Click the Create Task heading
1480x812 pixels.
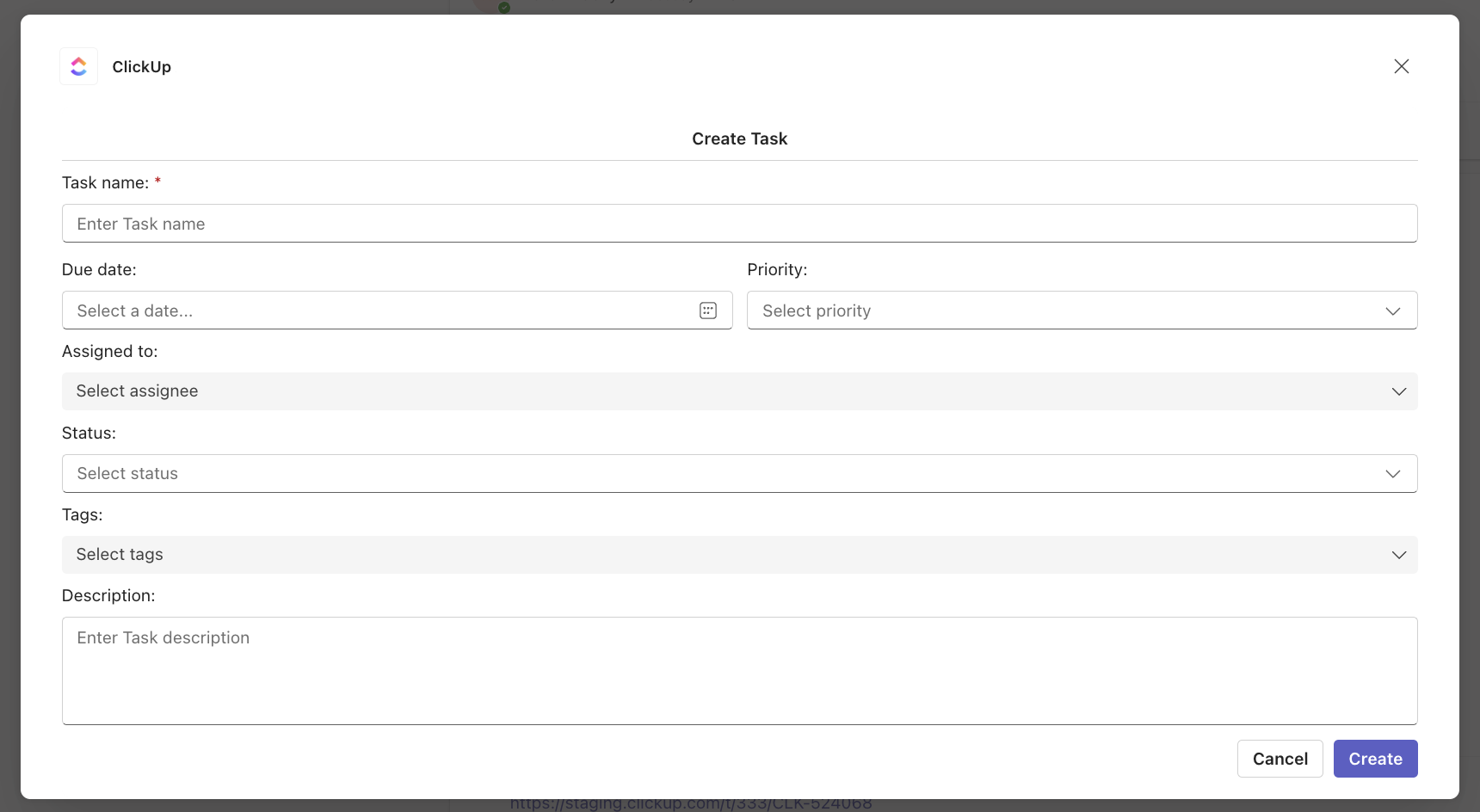pyautogui.click(x=739, y=138)
